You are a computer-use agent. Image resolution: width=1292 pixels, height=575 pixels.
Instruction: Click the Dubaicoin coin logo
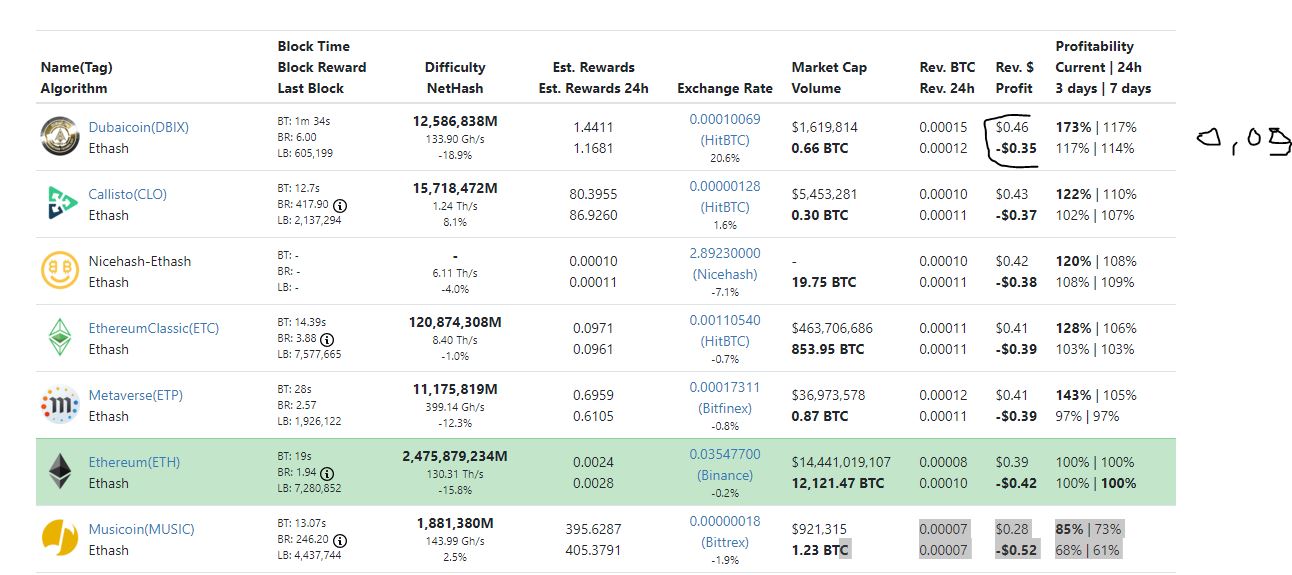click(x=60, y=136)
